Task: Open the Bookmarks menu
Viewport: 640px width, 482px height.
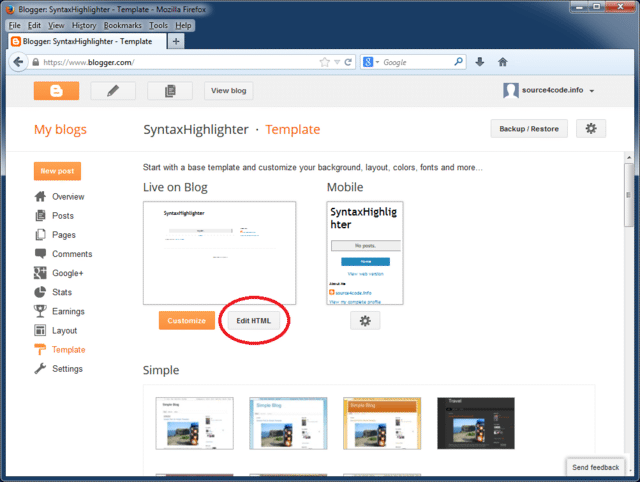Action: click(x=122, y=26)
